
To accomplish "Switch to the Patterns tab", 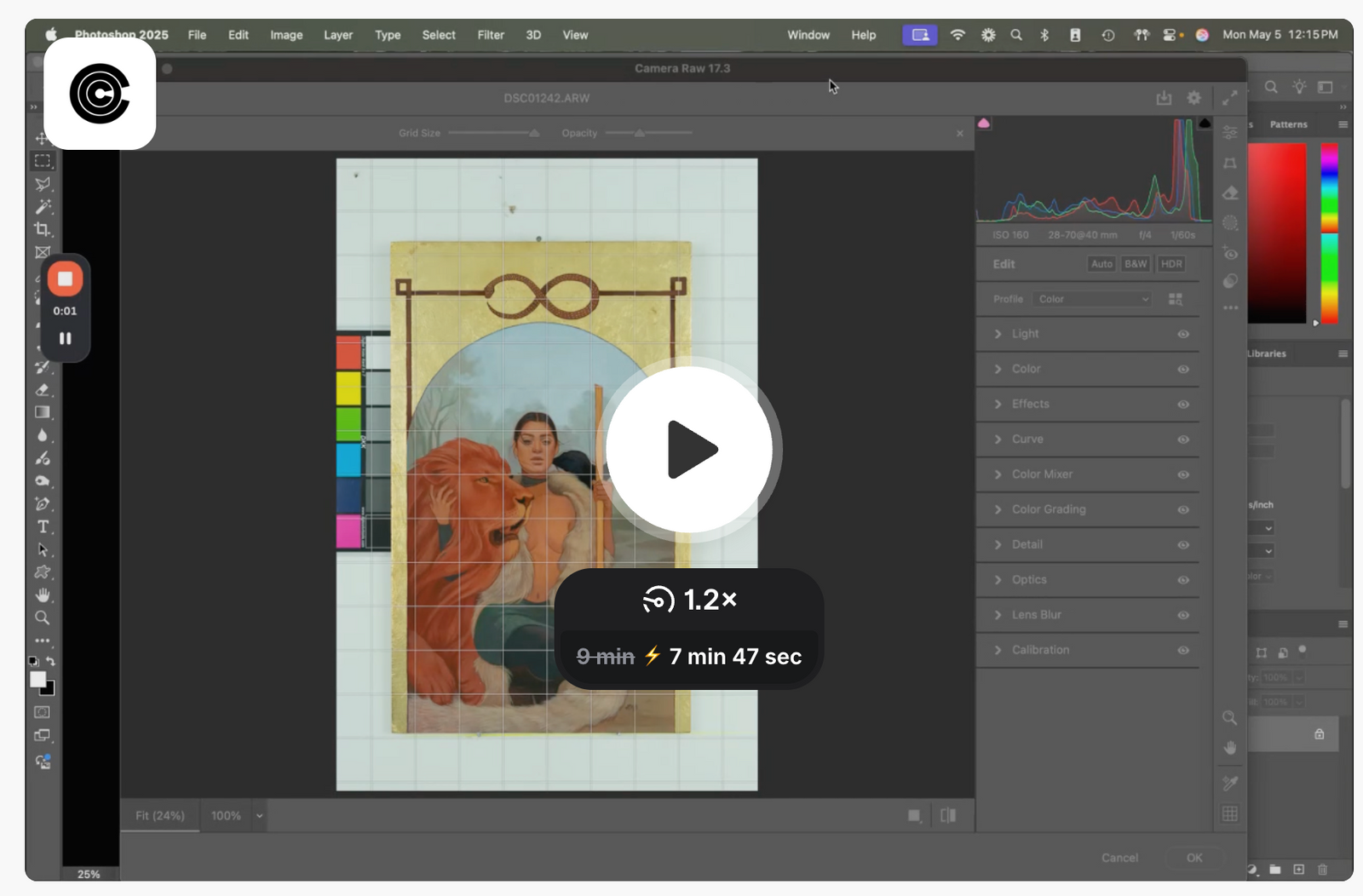I will pyautogui.click(x=1289, y=124).
